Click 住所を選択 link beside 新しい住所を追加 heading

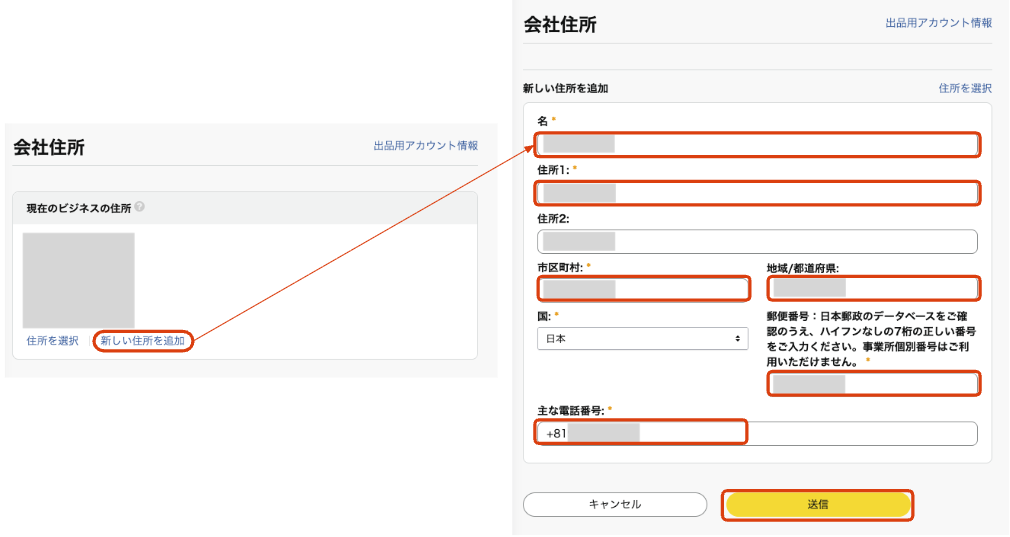coord(965,88)
